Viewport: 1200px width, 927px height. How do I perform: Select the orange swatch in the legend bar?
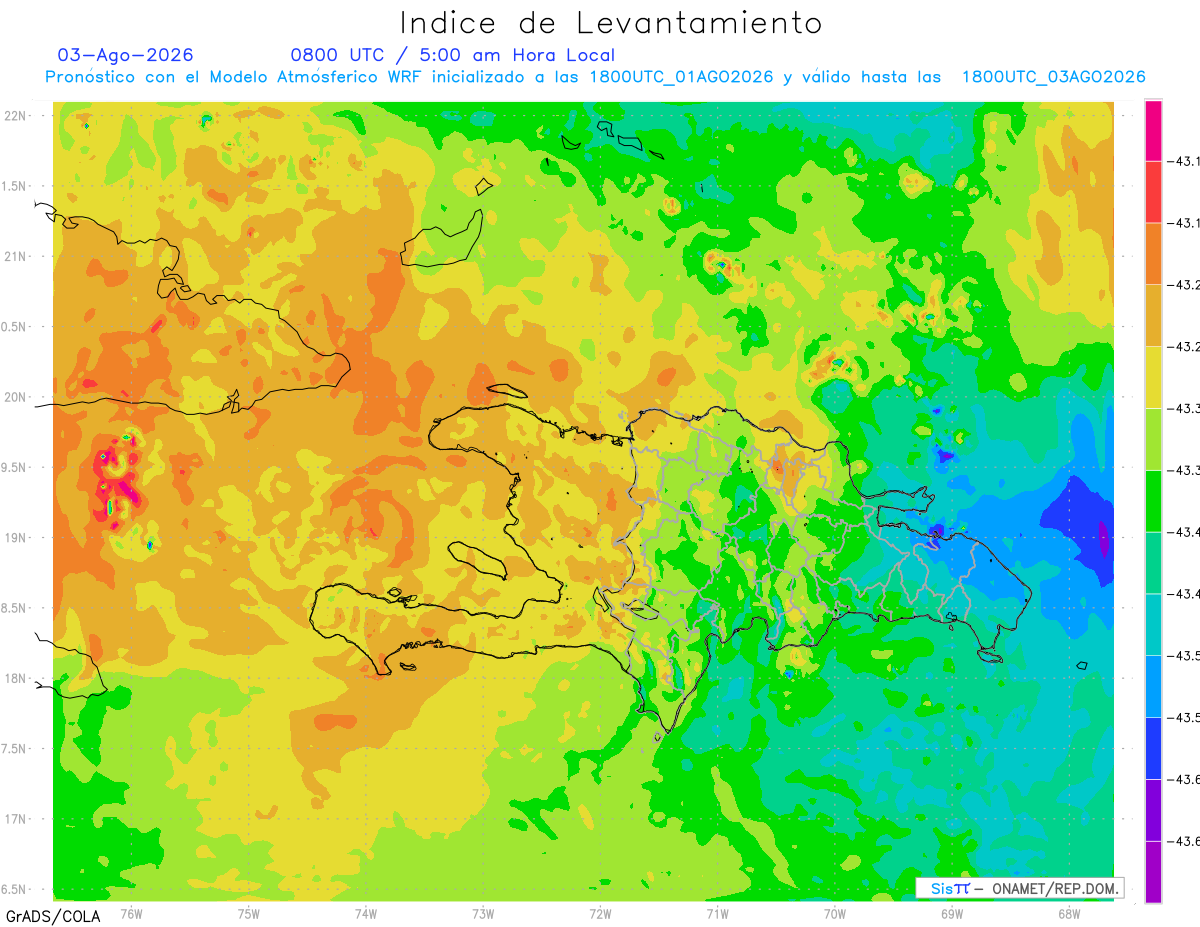(1153, 254)
